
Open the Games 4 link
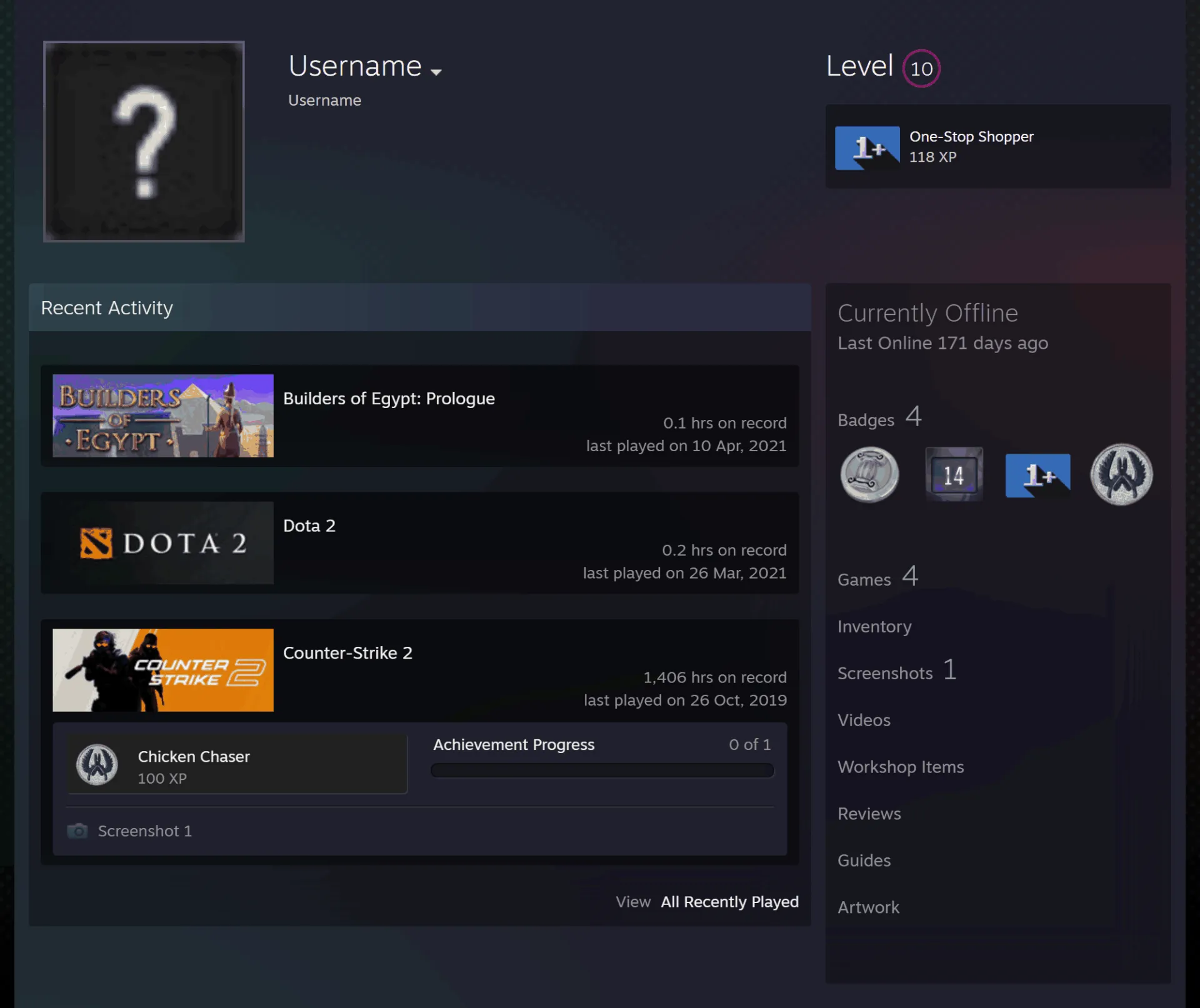click(x=877, y=577)
